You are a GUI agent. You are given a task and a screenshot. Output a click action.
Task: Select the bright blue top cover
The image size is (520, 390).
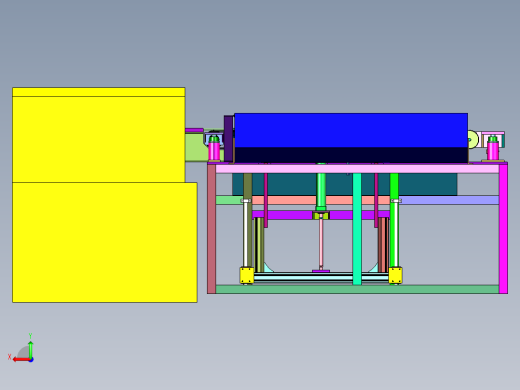351,130
